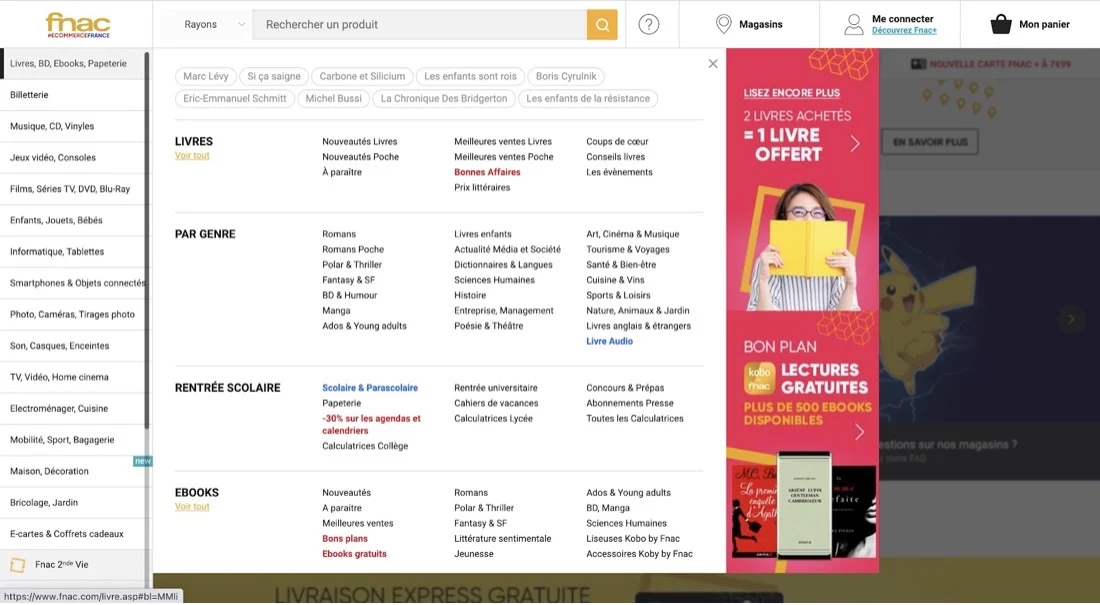Click the Eric-Emmanuel Schmitt chip
This screenshot has width=1100, height=605.
pyautogui.click(x=235, y=99)
